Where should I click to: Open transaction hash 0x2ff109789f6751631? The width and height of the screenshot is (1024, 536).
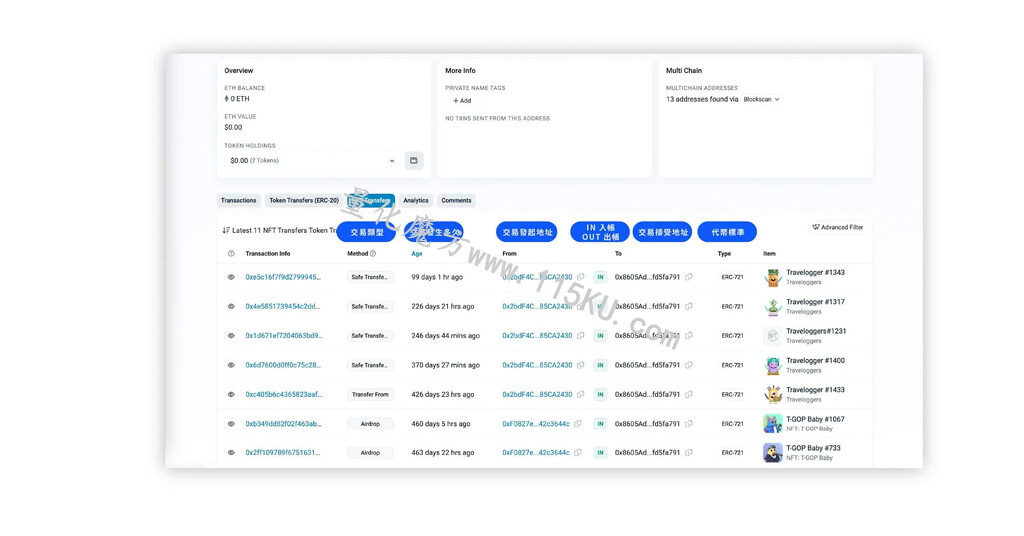pos(283,452)
